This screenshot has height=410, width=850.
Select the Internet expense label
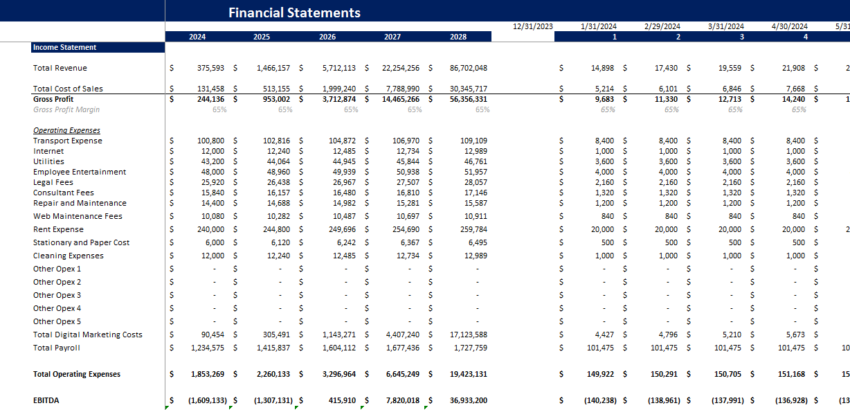(x=48, y=151)
